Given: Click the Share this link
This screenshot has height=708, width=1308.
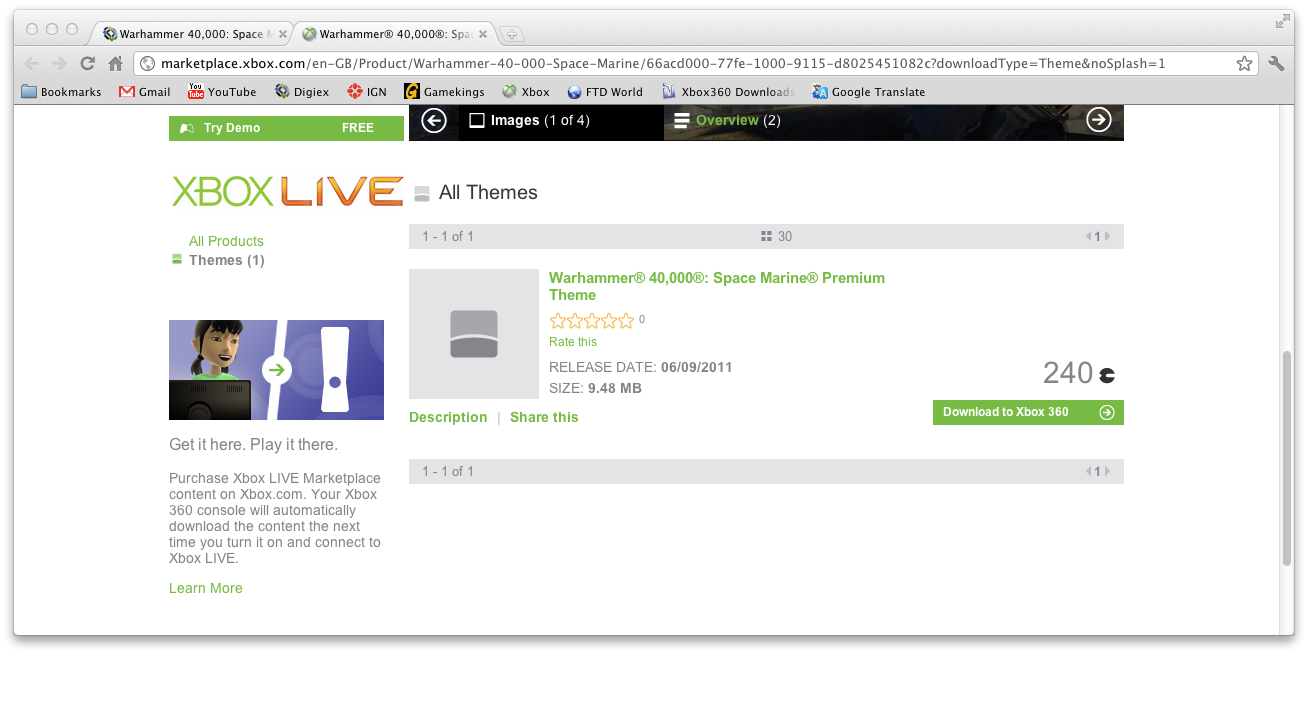Looking at the screenshot, I should click(544, 417).
